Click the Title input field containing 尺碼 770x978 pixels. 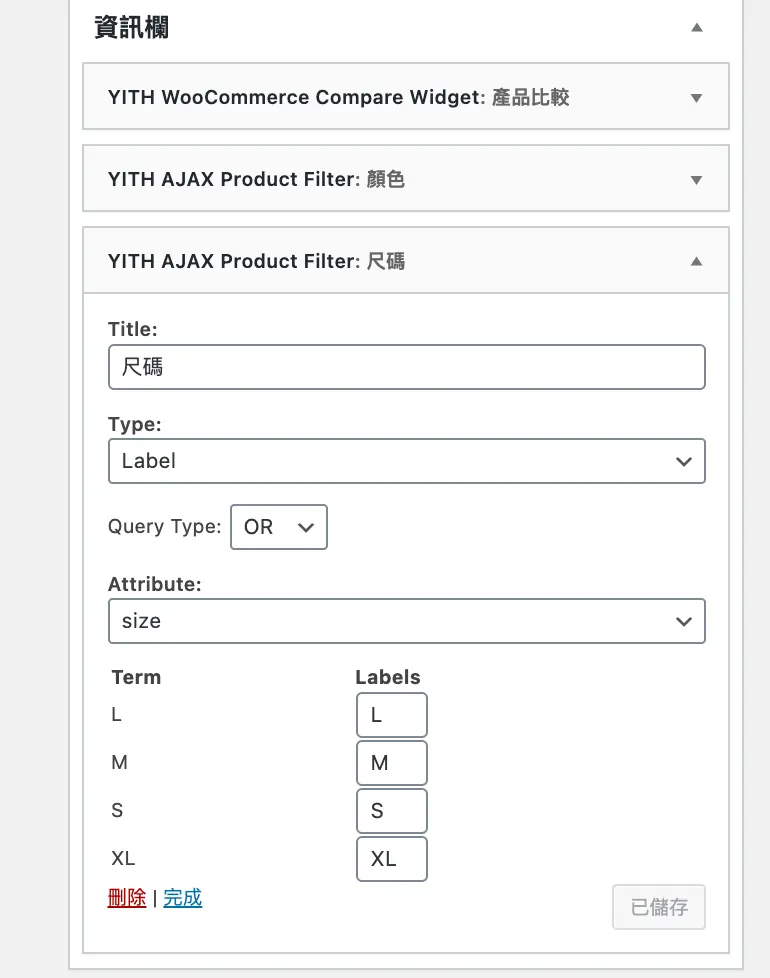(407, 367)
